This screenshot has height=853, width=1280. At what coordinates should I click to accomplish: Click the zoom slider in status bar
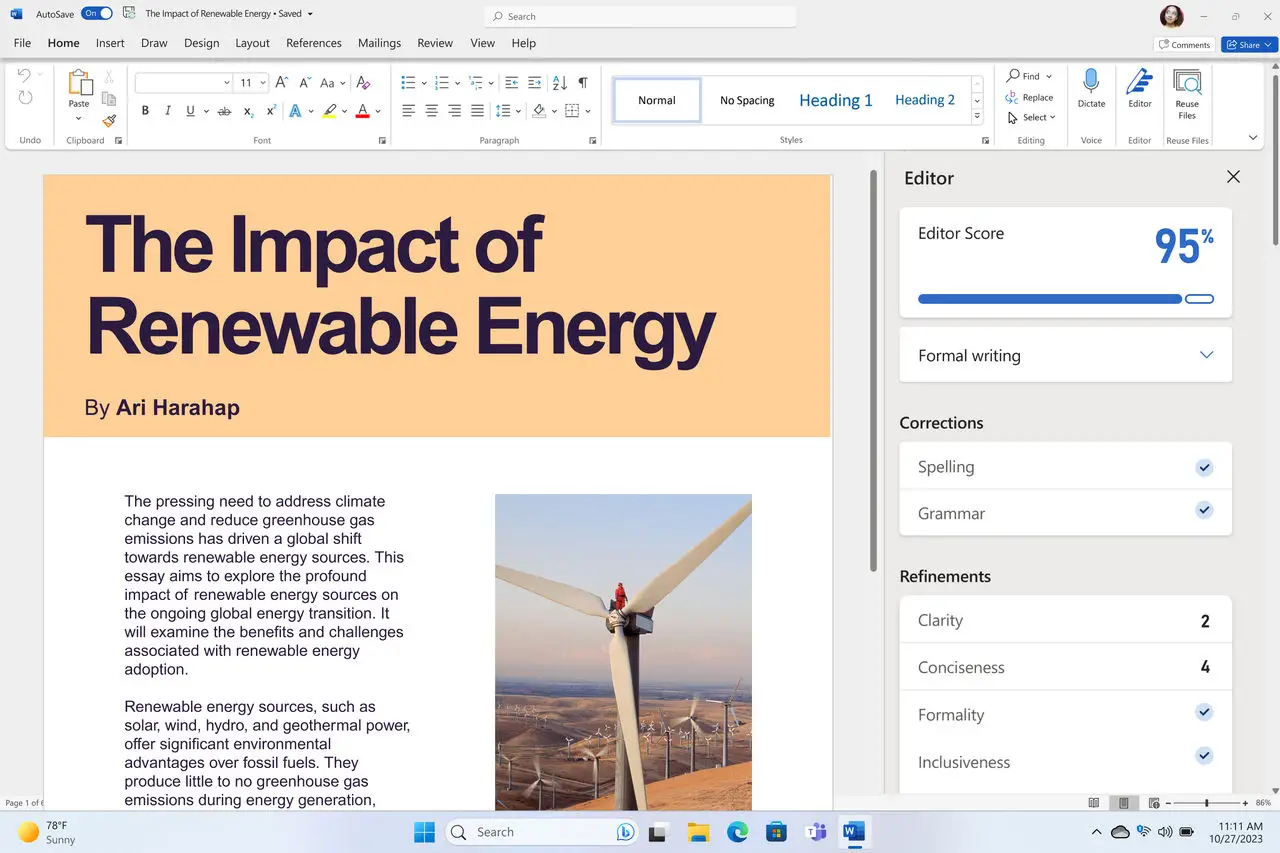(x=1206, y=803)
